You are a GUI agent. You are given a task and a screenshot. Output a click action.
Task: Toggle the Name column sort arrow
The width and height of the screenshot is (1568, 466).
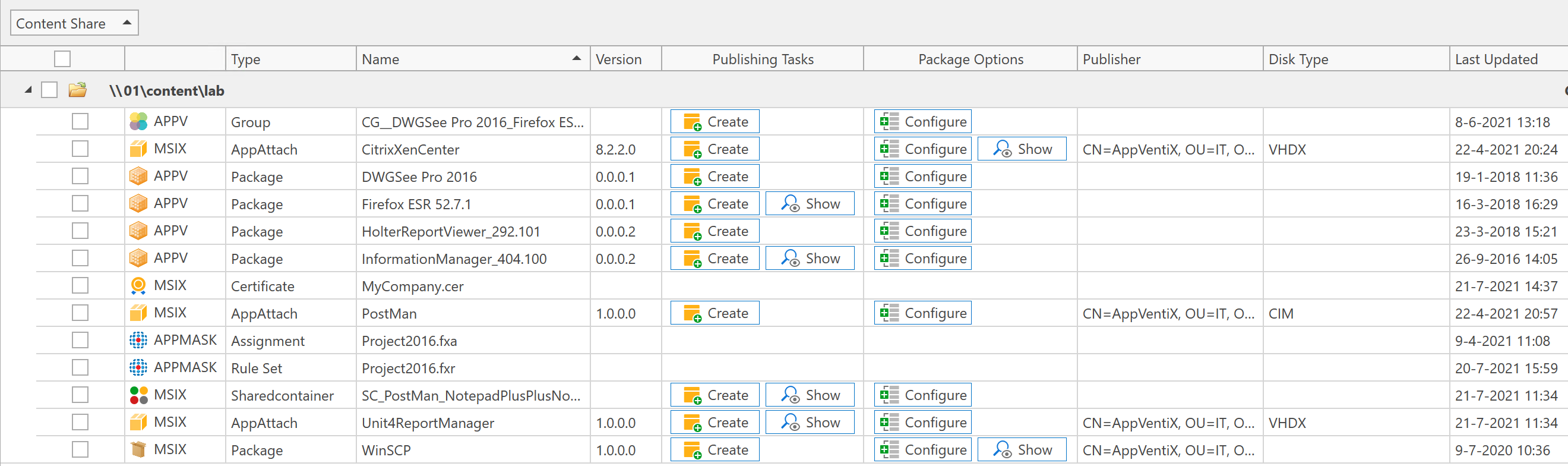point(576,58)
